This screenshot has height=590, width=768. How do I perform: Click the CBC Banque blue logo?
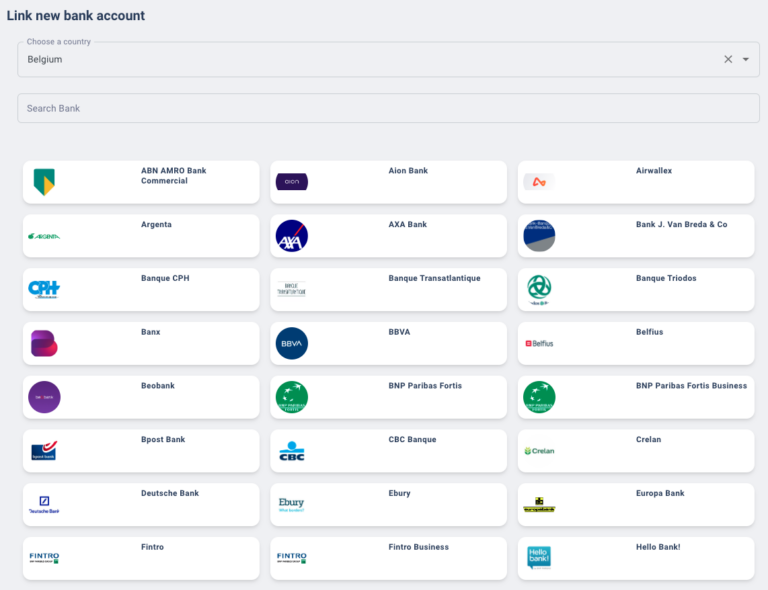(292, 451)
